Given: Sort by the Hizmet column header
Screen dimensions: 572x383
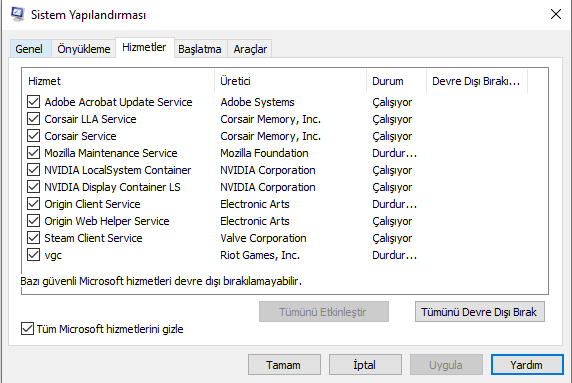Looking at the screenshot, I should [x=119, y=81].
